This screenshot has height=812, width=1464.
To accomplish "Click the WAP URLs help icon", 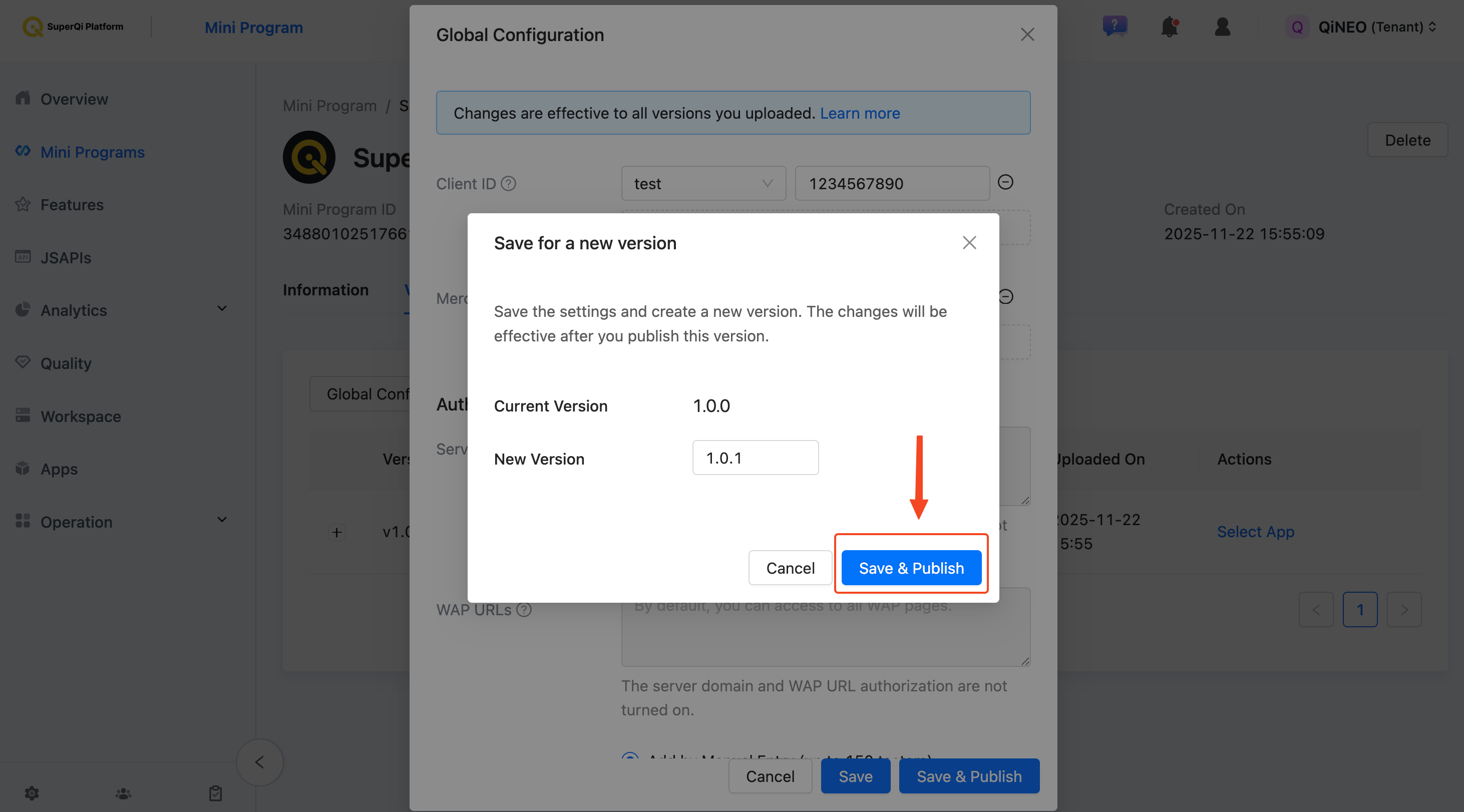I will (x=524, y=610).
